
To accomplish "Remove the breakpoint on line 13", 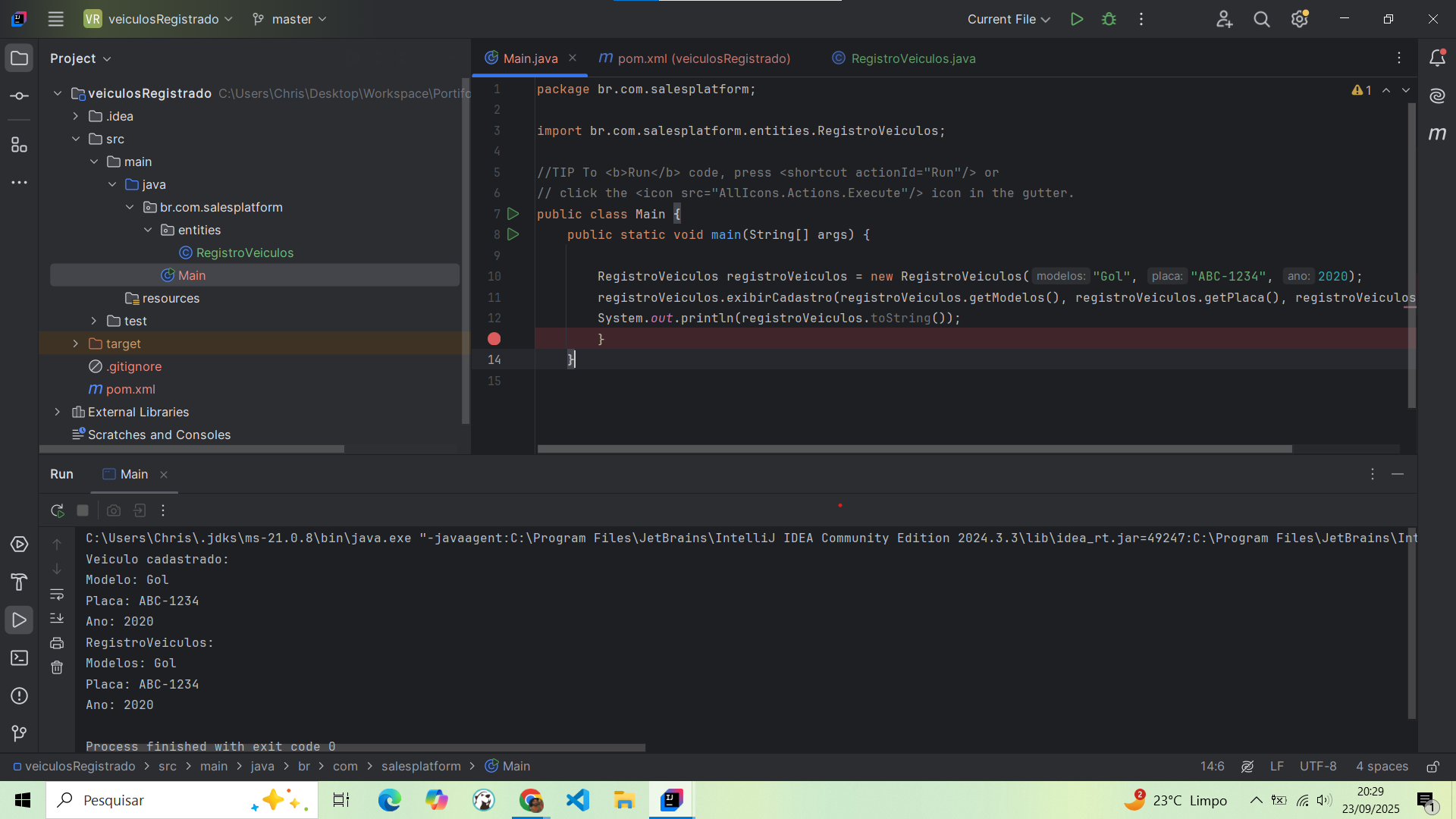I will [494, 339].
